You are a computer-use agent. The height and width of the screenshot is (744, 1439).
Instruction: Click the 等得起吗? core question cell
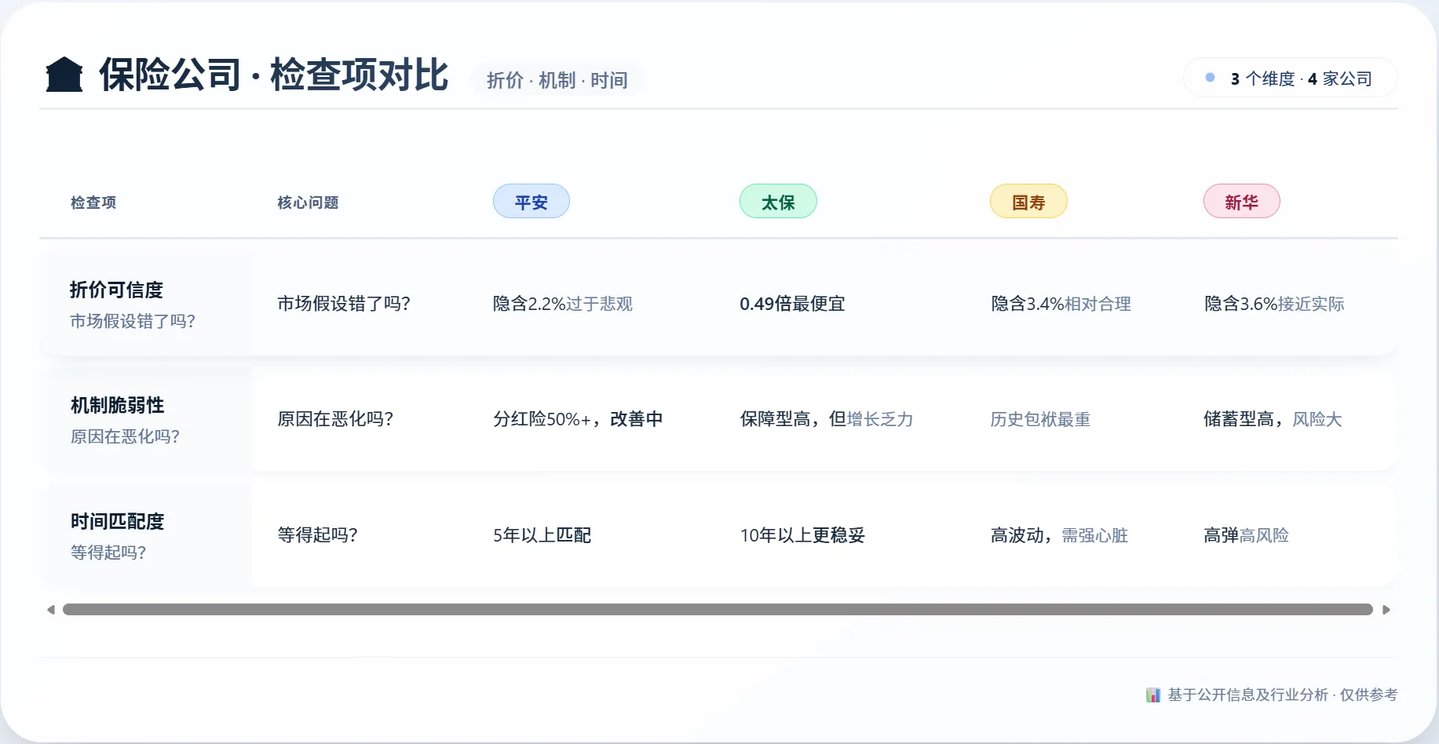317,535
